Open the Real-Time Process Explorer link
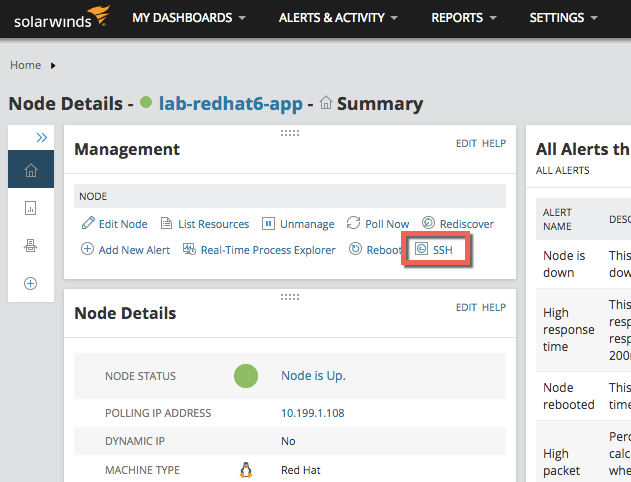The image size is (631, 482). pos(268,250)
